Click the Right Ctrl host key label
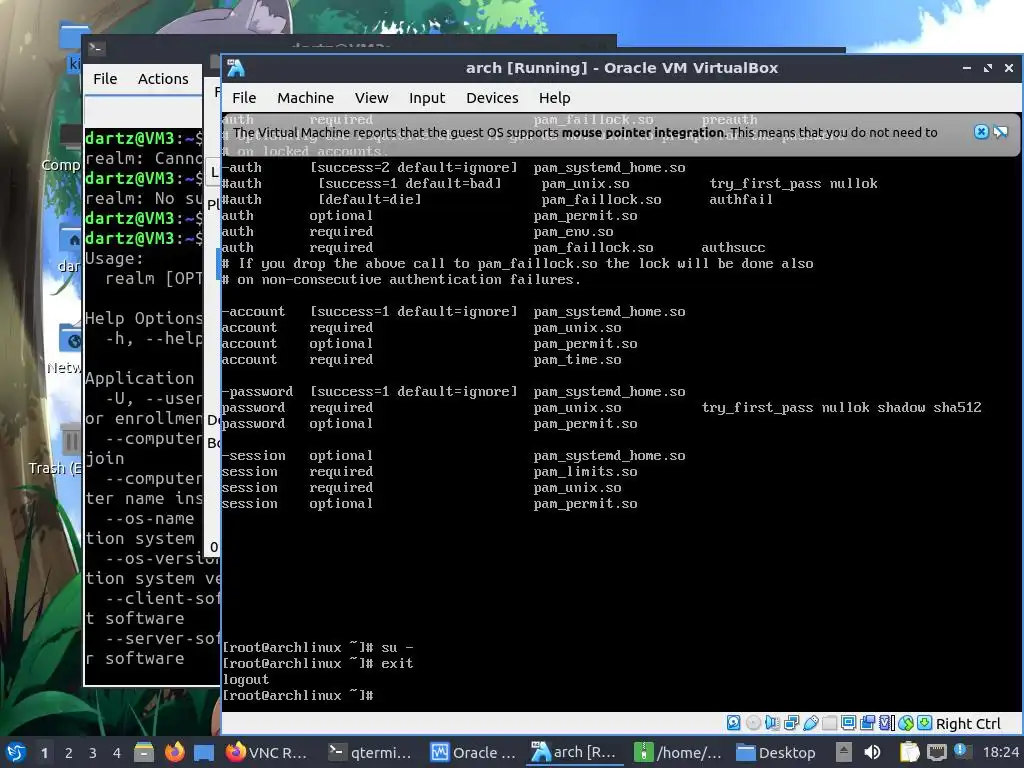This screenshot has height=768, width=1024. pyautogui.click(x=968, y=724)
